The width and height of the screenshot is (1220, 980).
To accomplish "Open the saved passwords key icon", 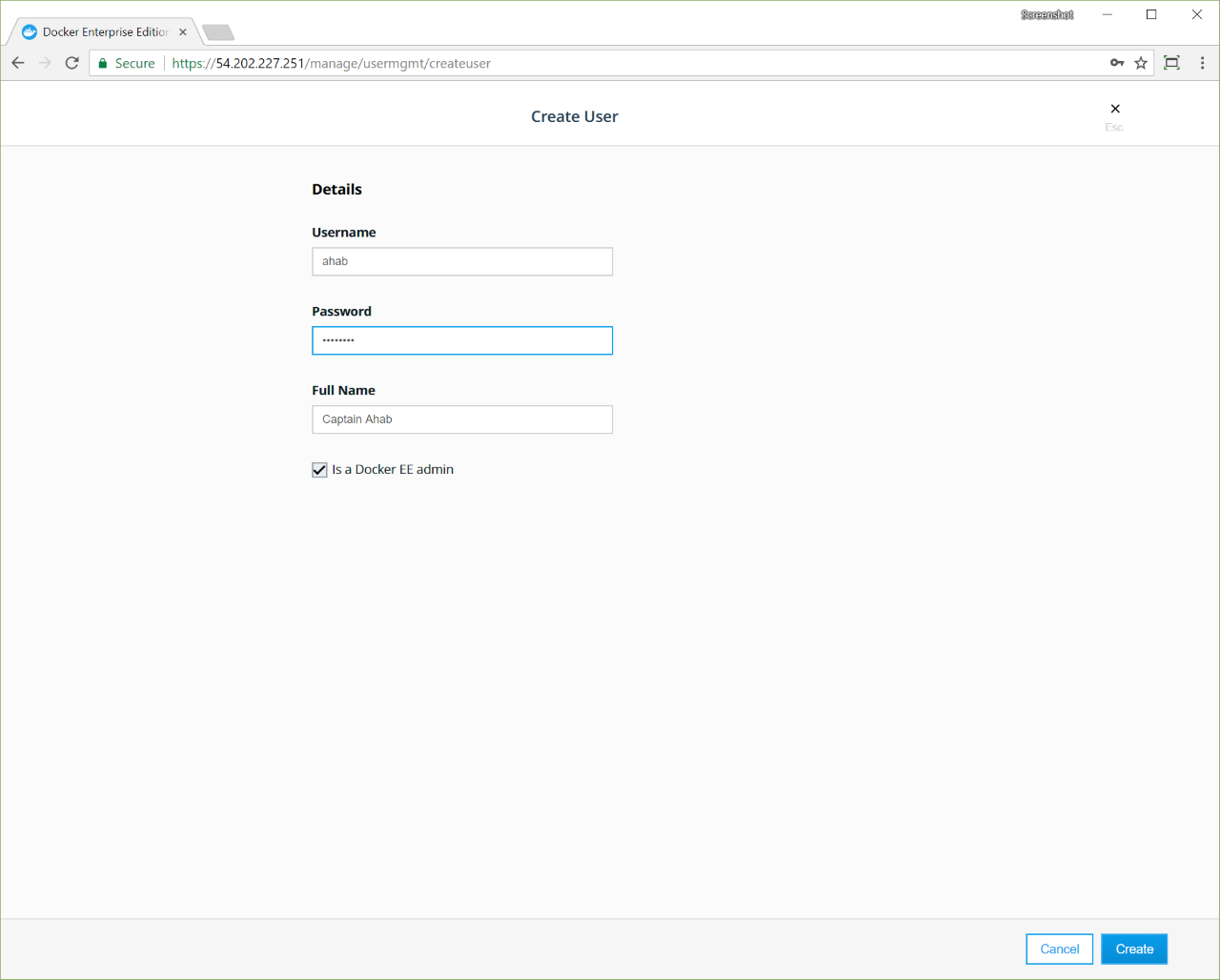I will 1117,63.
